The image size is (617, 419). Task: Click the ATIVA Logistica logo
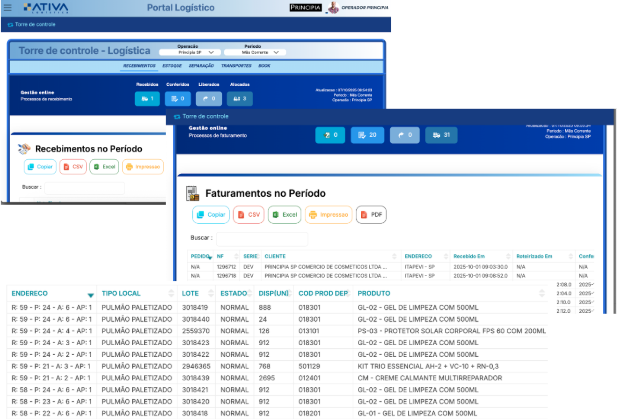point(46,8)
